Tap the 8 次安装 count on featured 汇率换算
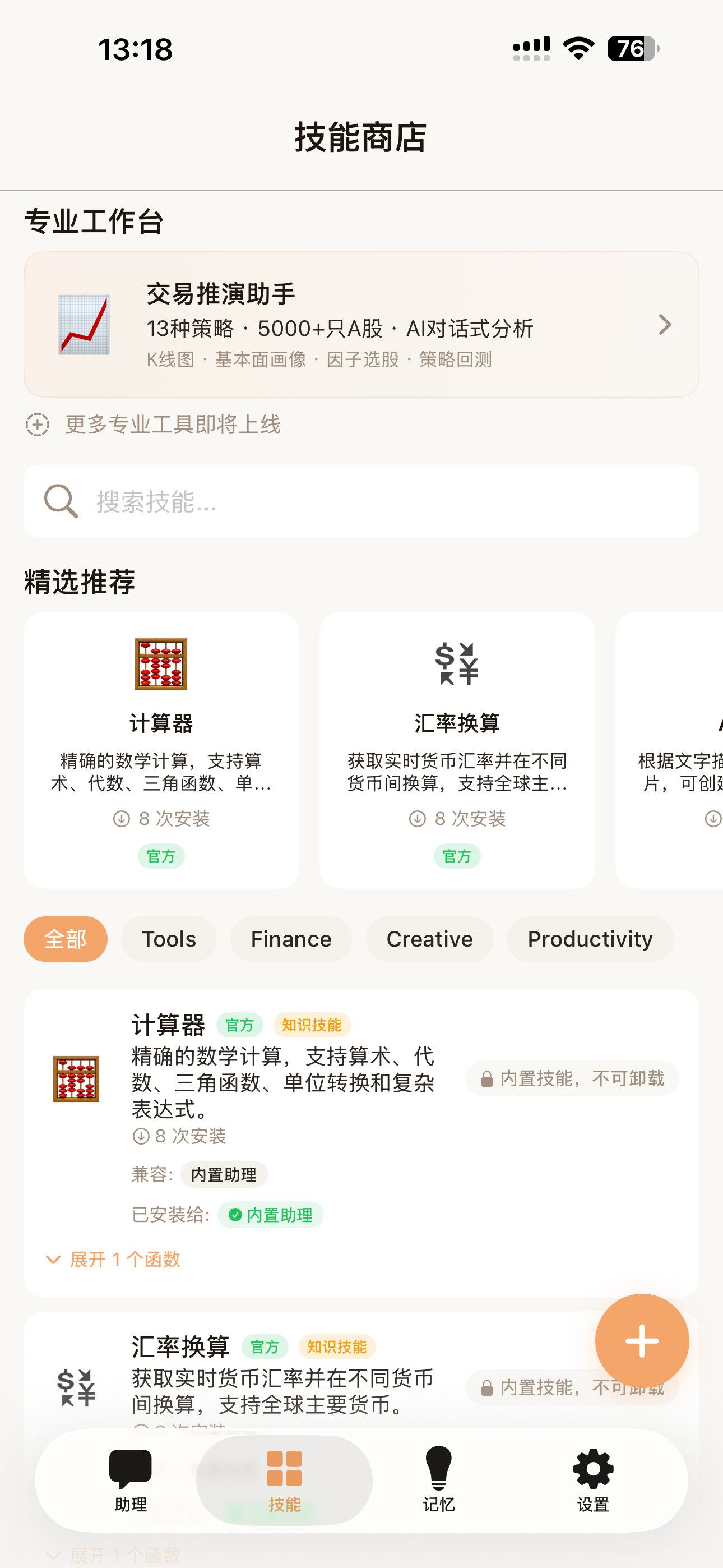The width and height of the screenshot is (723, 1568). tap(457, 819)
